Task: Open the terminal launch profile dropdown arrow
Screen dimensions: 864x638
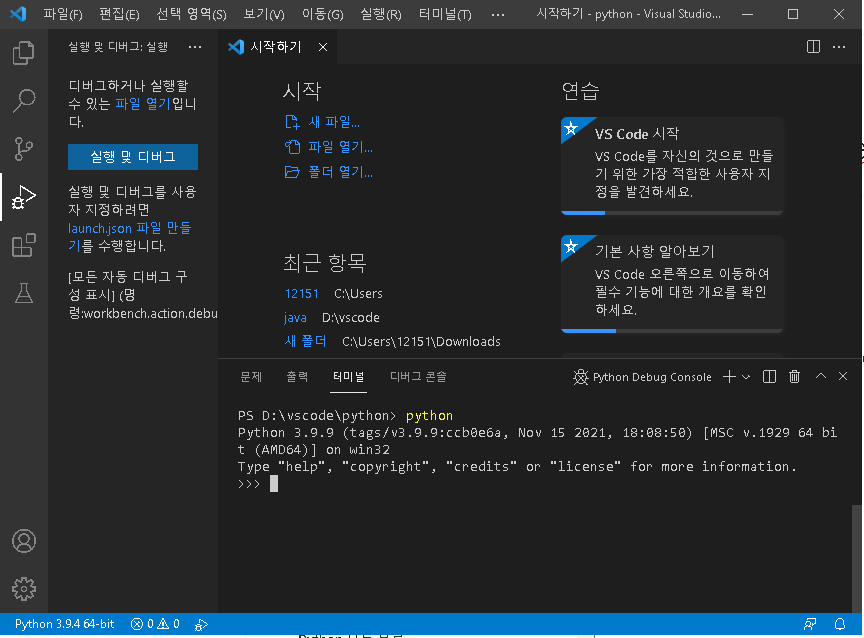Action: click(746, 377)
